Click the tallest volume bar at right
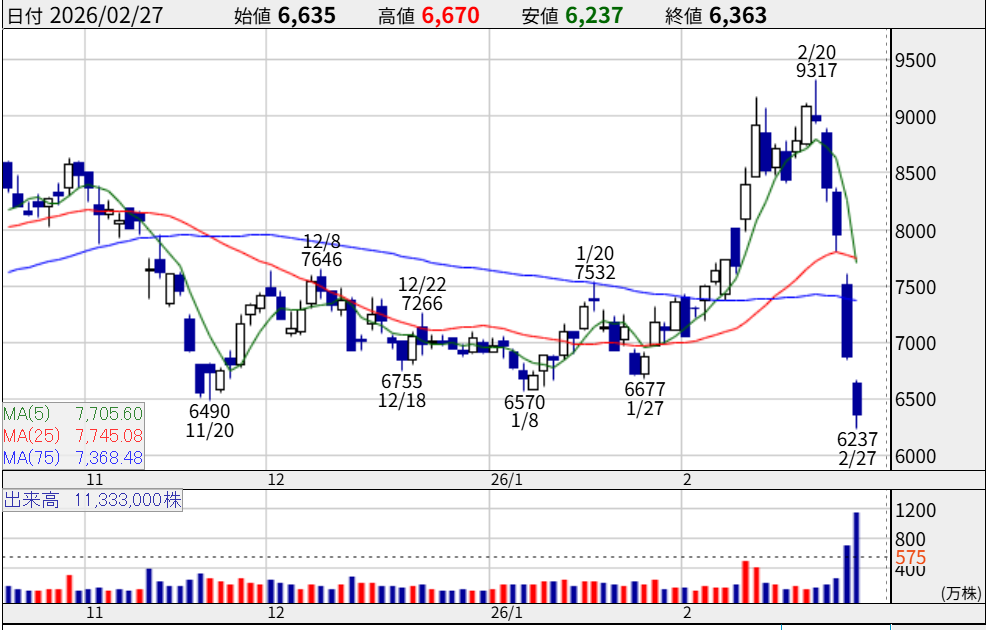986x630 pixels. pyautogui.click(x=856, y=557)
